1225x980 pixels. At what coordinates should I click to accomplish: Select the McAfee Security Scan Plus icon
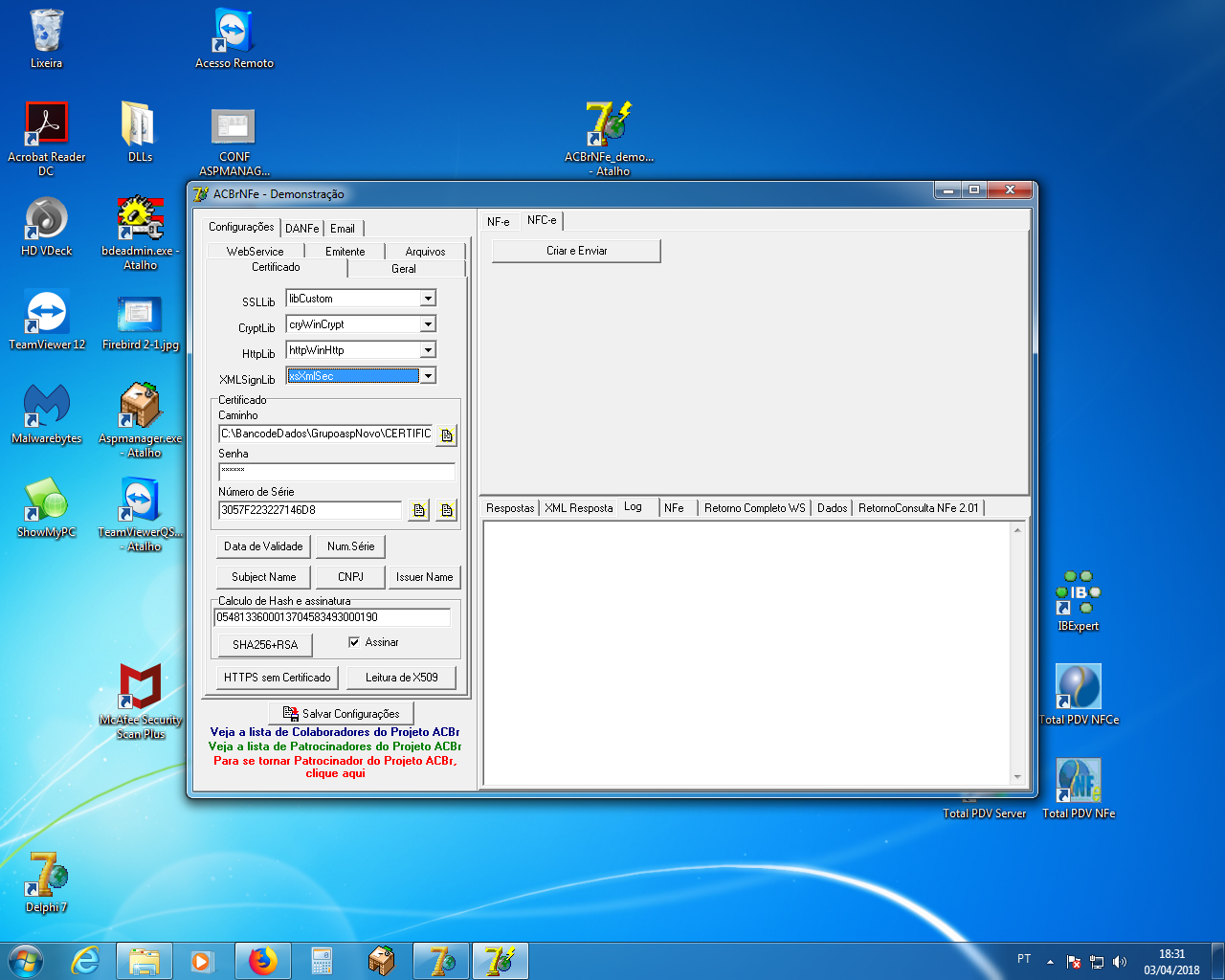[140, 702]
